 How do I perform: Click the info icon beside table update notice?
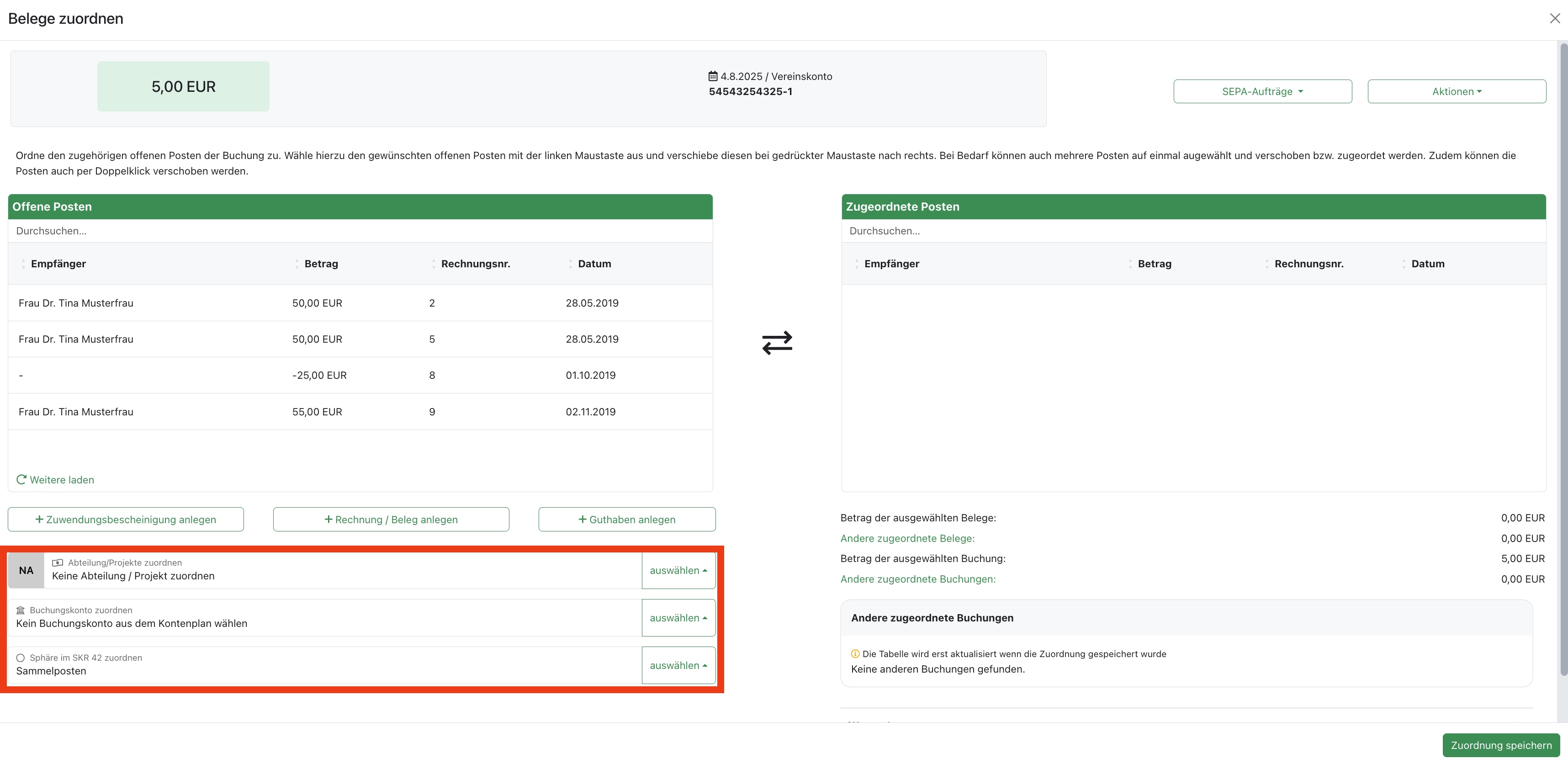855,654
